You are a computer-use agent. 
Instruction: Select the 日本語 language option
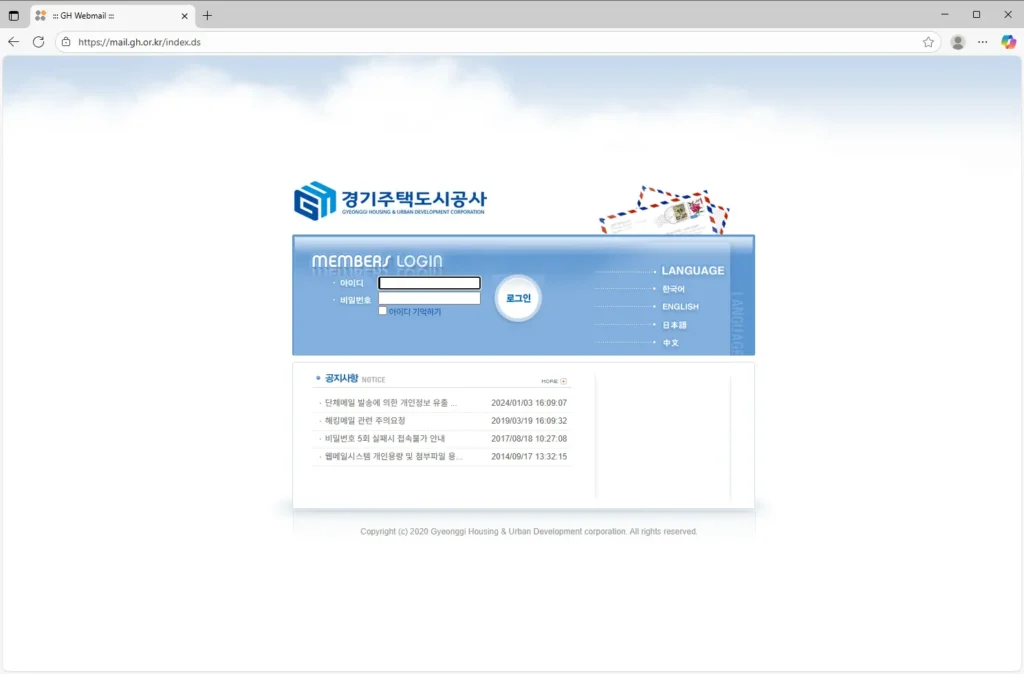pos(676,324)
